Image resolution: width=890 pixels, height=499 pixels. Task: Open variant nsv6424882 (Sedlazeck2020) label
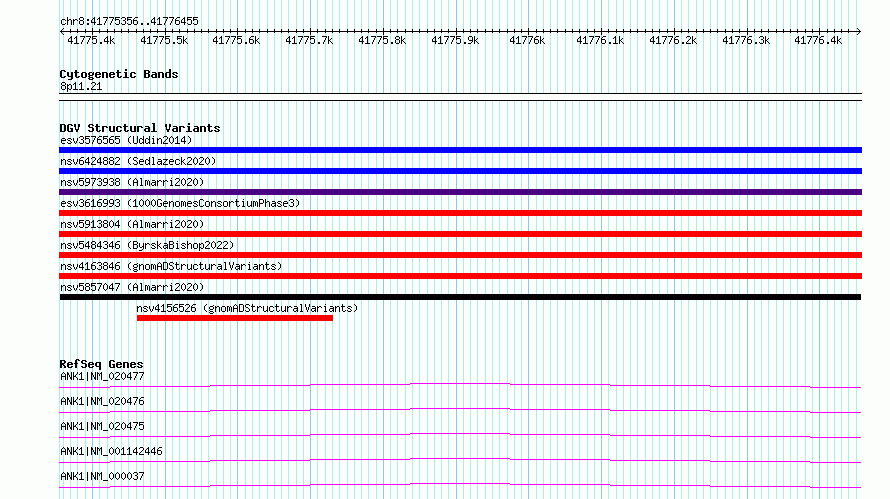(138, 161)
